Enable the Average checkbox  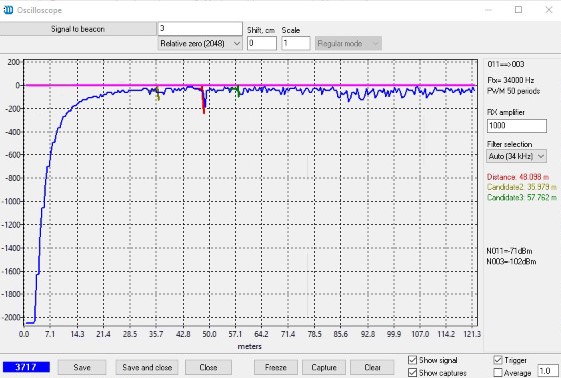498,373
